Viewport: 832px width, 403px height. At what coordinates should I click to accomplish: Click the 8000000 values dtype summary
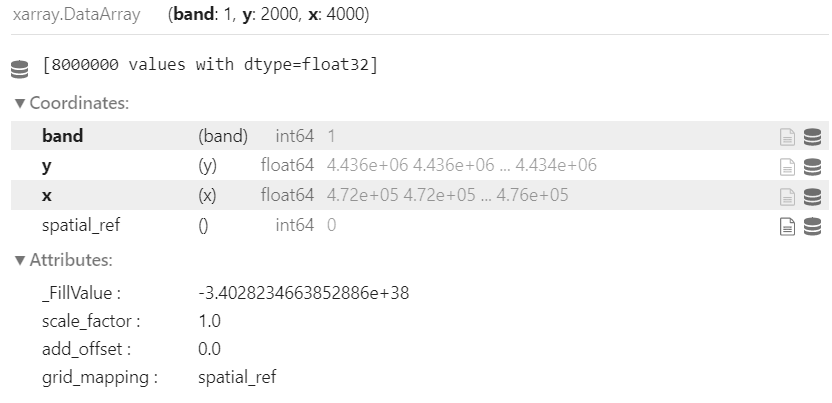click(x=210, y=65)
